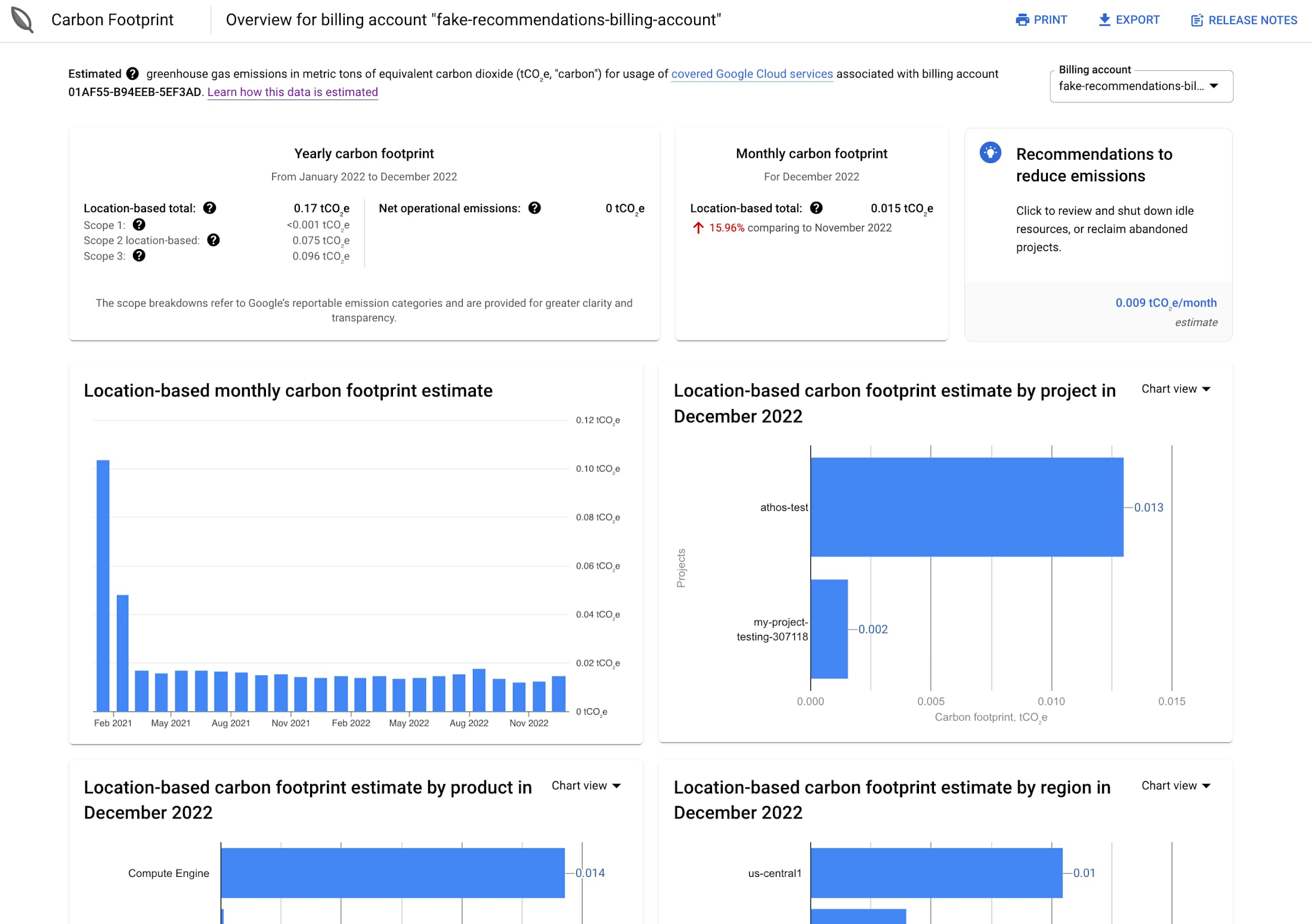Viewport: 1312px width, 924px height.
Task: Click the recommendations lightbulb icon
Action: point(990,153)
